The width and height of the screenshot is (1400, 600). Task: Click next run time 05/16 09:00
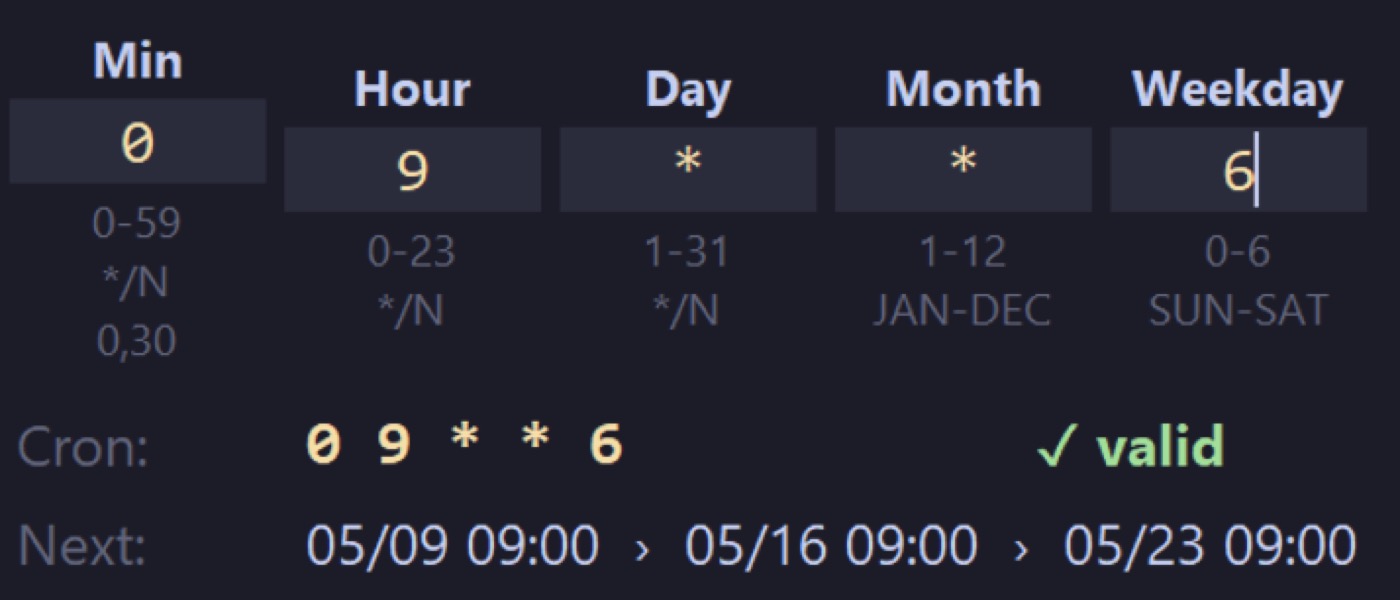tap(831, 547)
